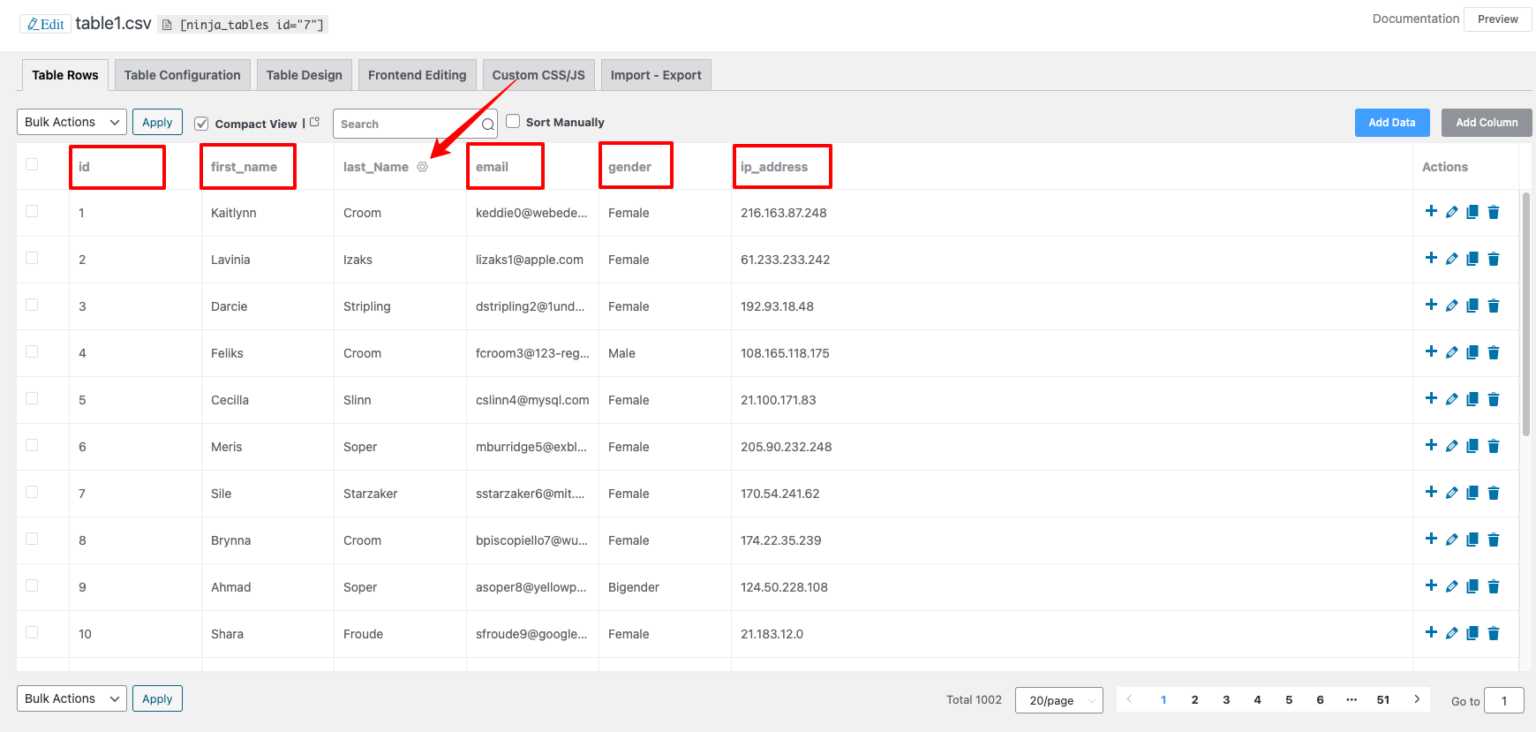Open the icon beside Compact View
1536x732 pixels.
pos(315,122)
